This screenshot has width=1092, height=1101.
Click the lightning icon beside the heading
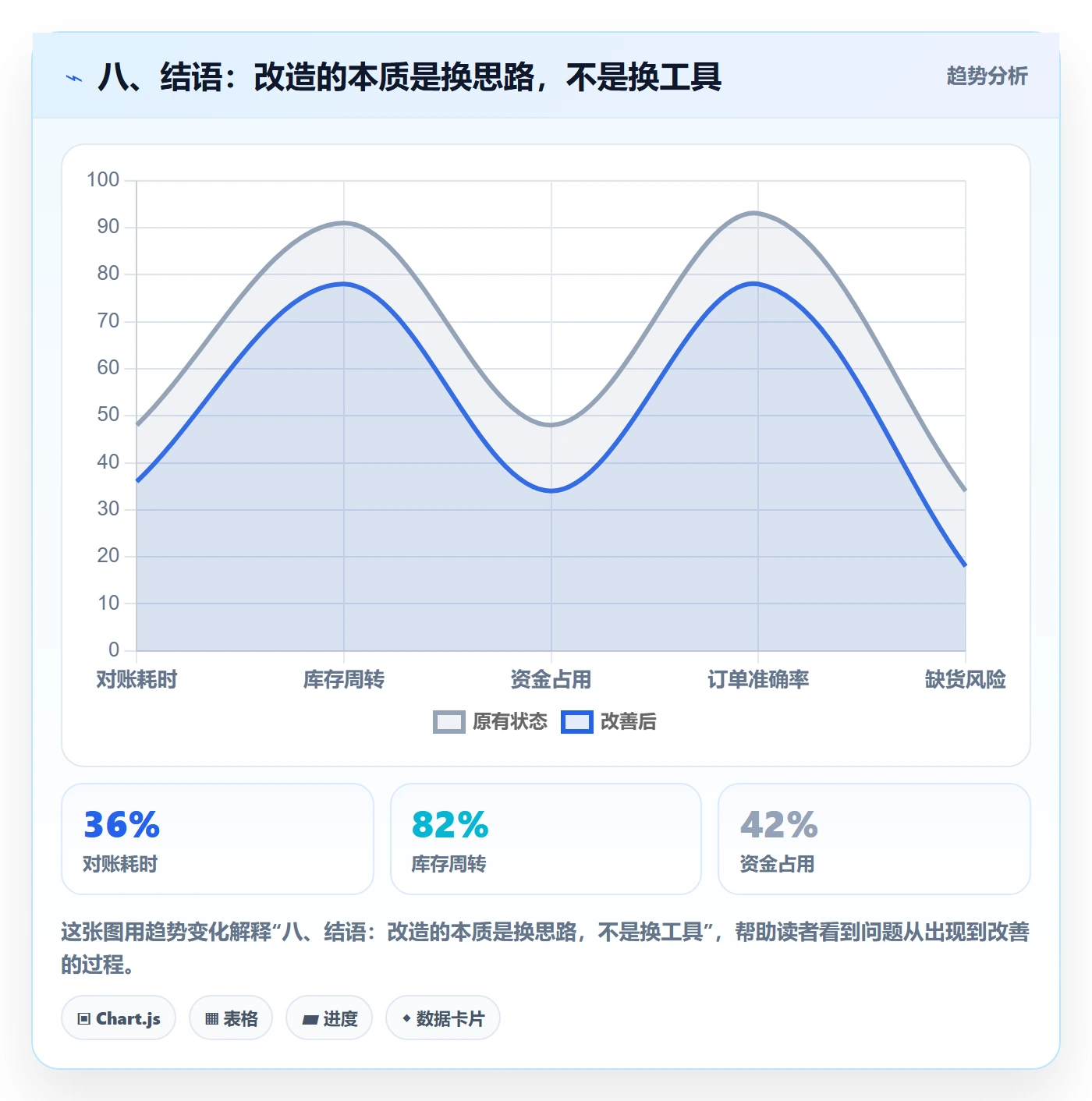(74, 78)
